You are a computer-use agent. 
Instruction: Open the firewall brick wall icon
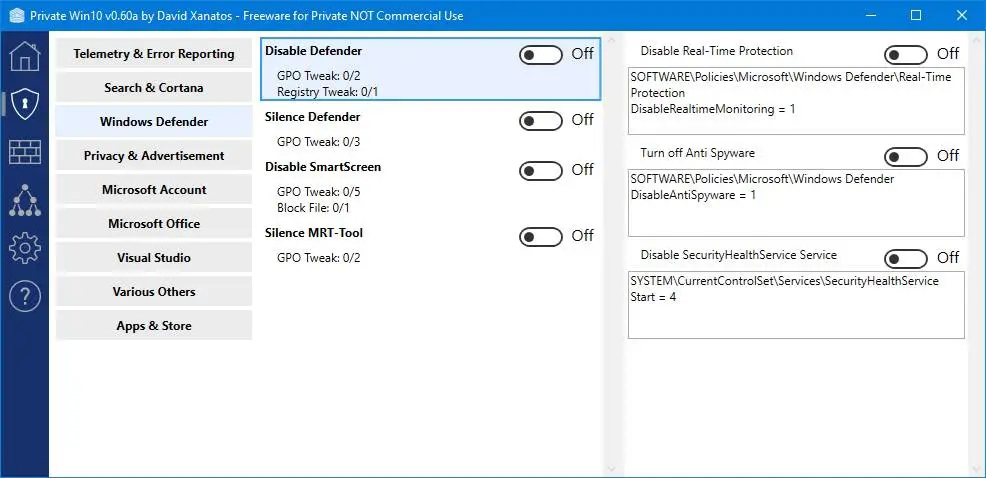click(x=24, y=151)
